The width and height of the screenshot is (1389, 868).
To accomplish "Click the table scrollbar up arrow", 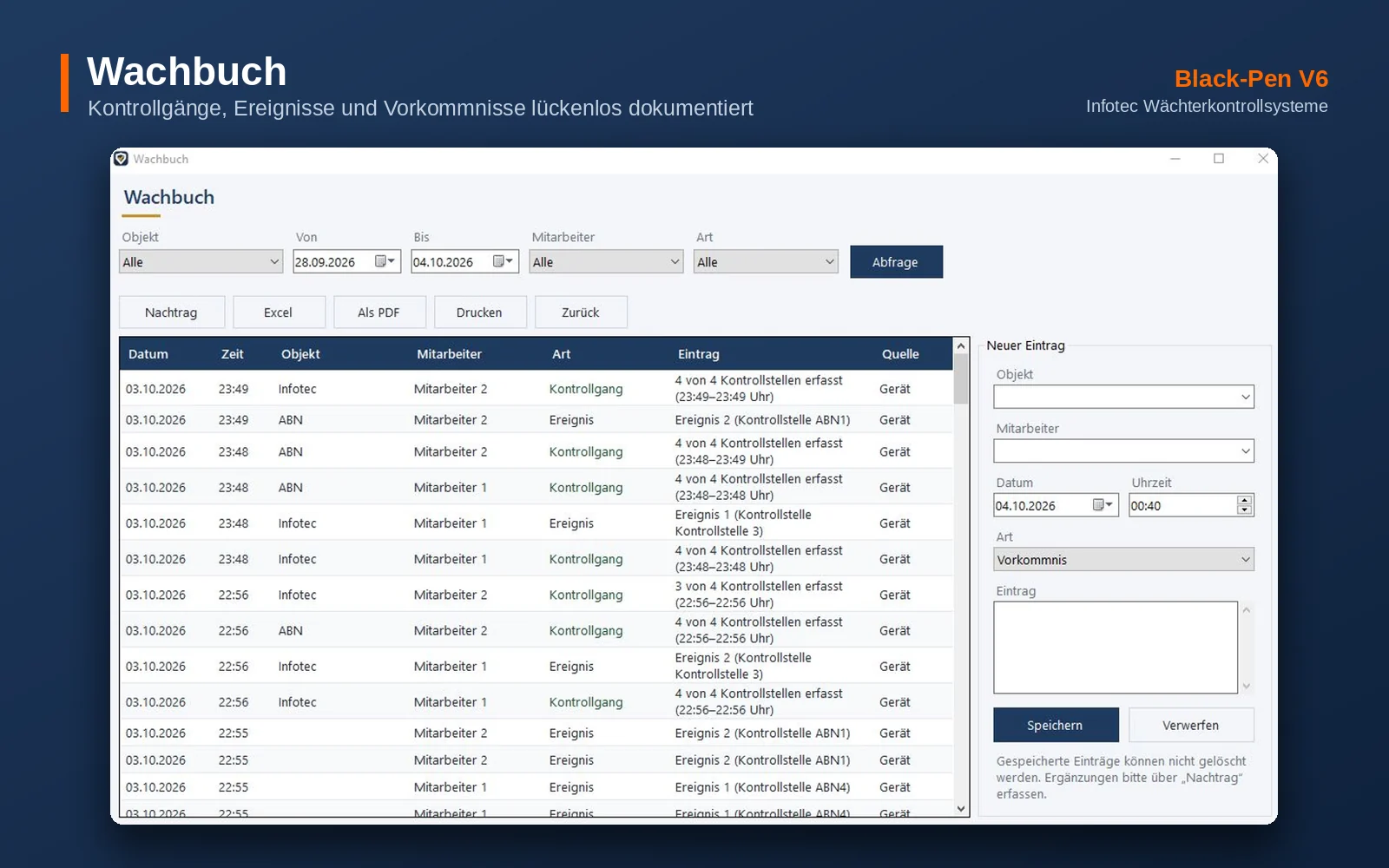I will (x=961, y=345).
